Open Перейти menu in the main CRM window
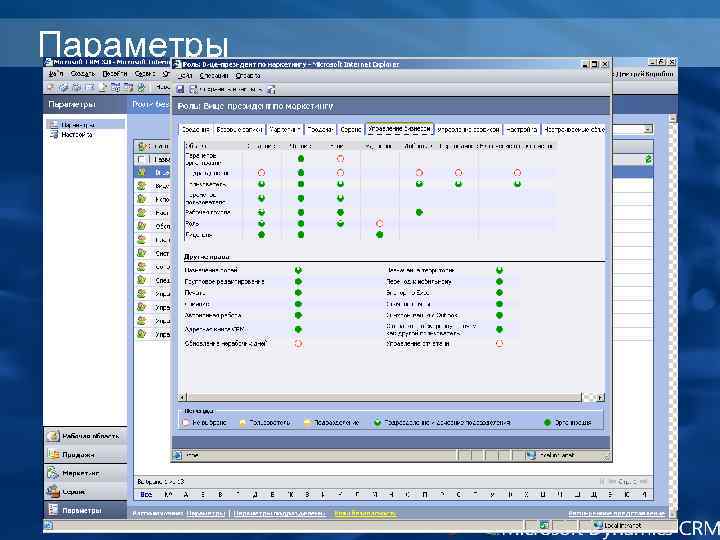The height and width of the screenshot is (540, 720). coord(115,73)
